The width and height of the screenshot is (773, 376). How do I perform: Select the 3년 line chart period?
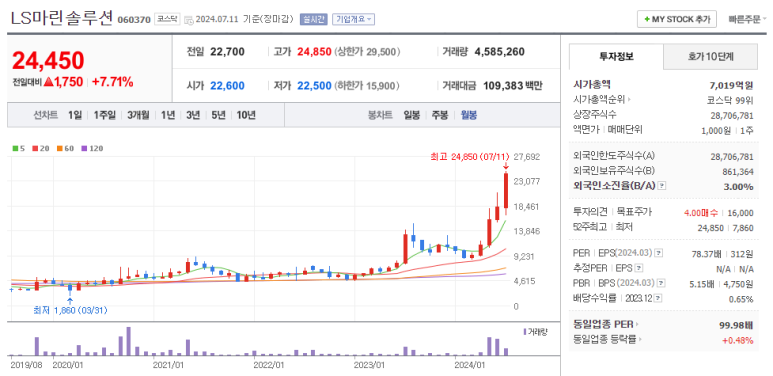pos(193,115)
